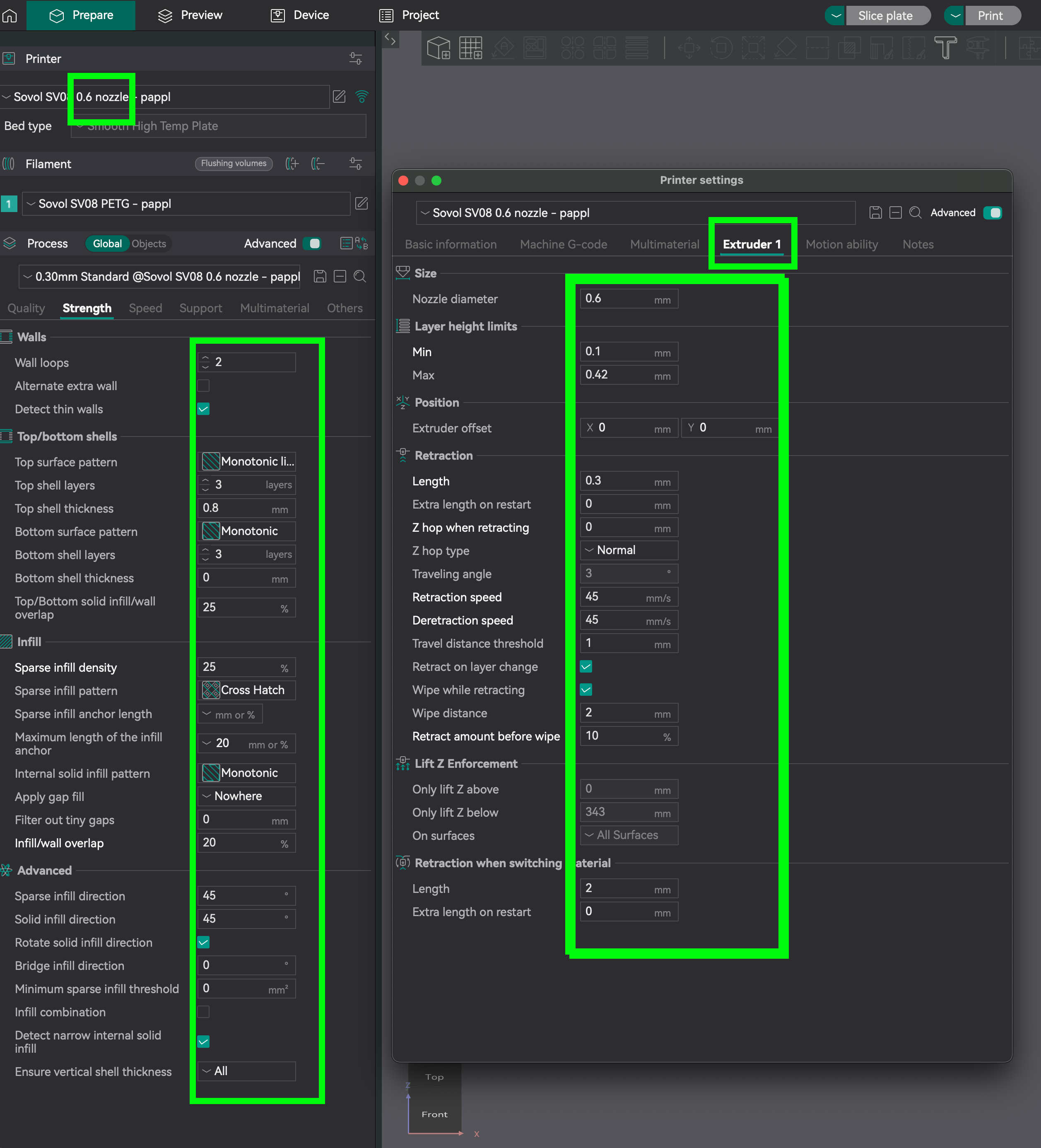Click the printer Wi-Fi connection icon
The image size is (1041, 1148).
pyautogui.click(x=361, y=97)
